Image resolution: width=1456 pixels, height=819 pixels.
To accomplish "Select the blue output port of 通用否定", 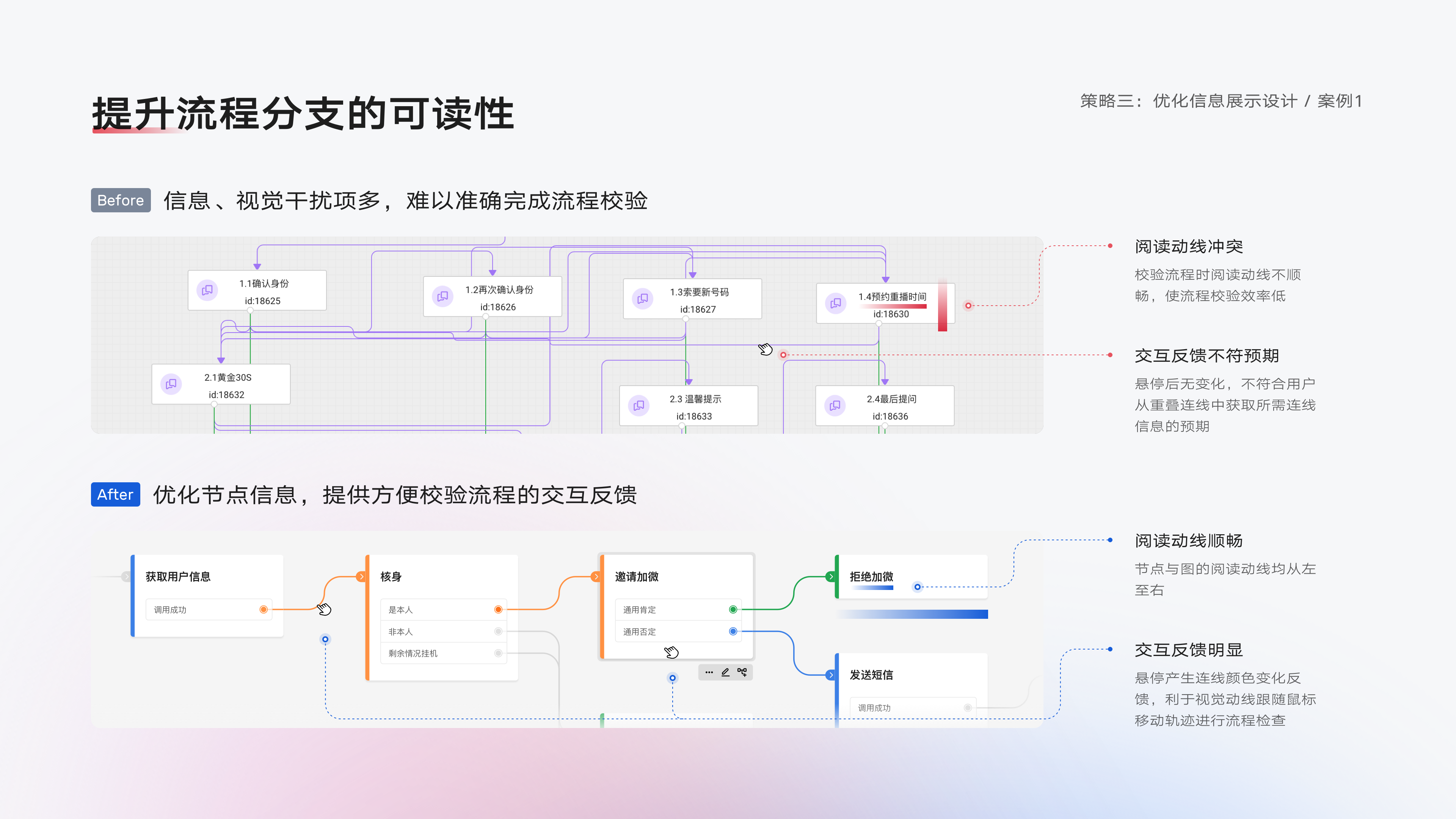I will [x=733, y=631].
